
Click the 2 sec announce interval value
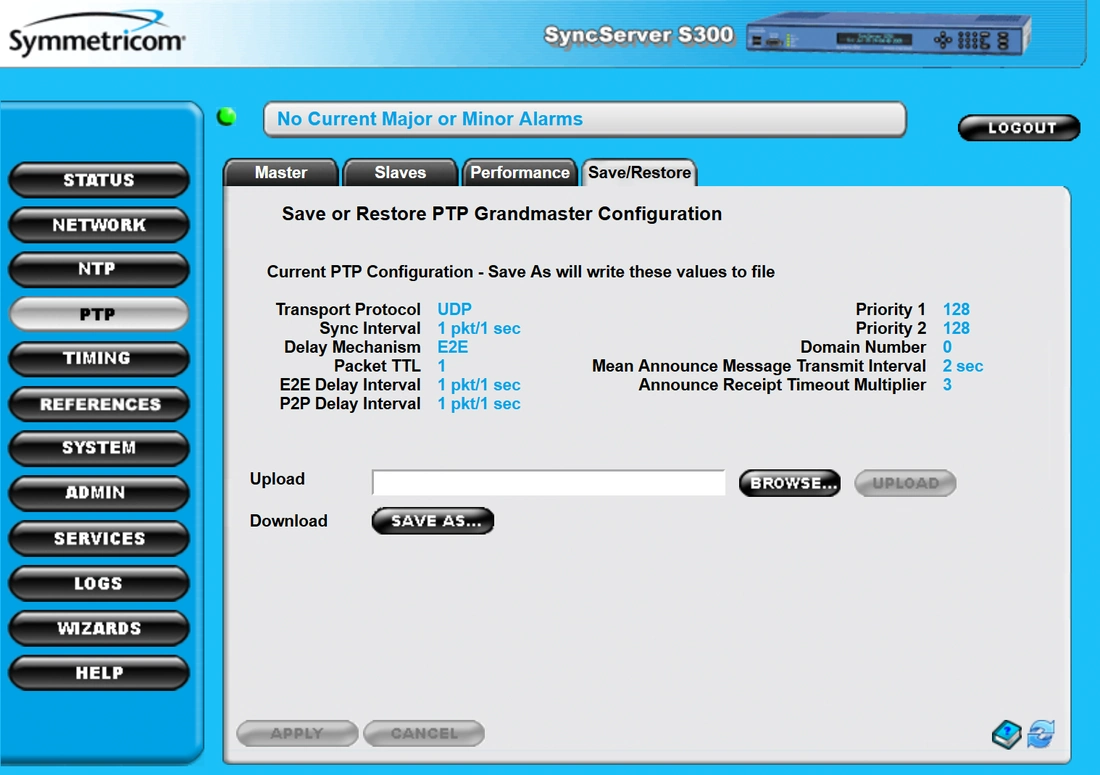[x=962, y=366]
